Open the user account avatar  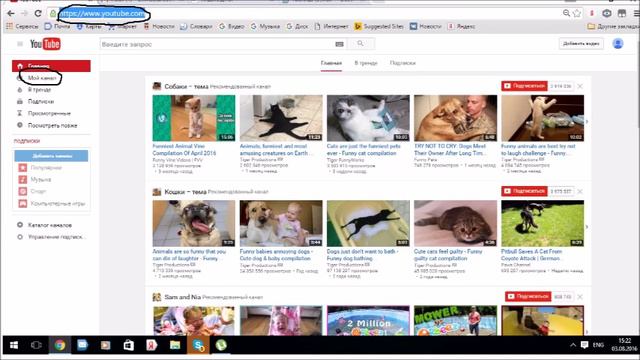(618, 44)
